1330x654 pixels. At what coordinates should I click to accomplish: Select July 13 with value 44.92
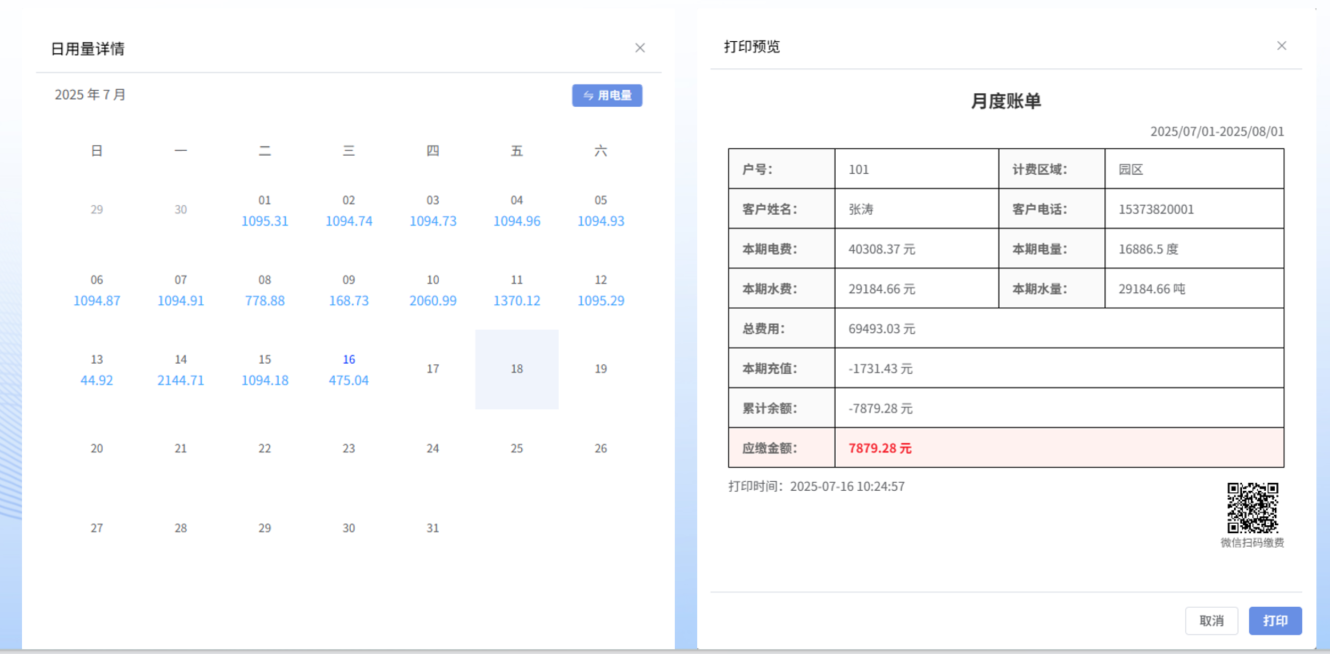(97, 369)
